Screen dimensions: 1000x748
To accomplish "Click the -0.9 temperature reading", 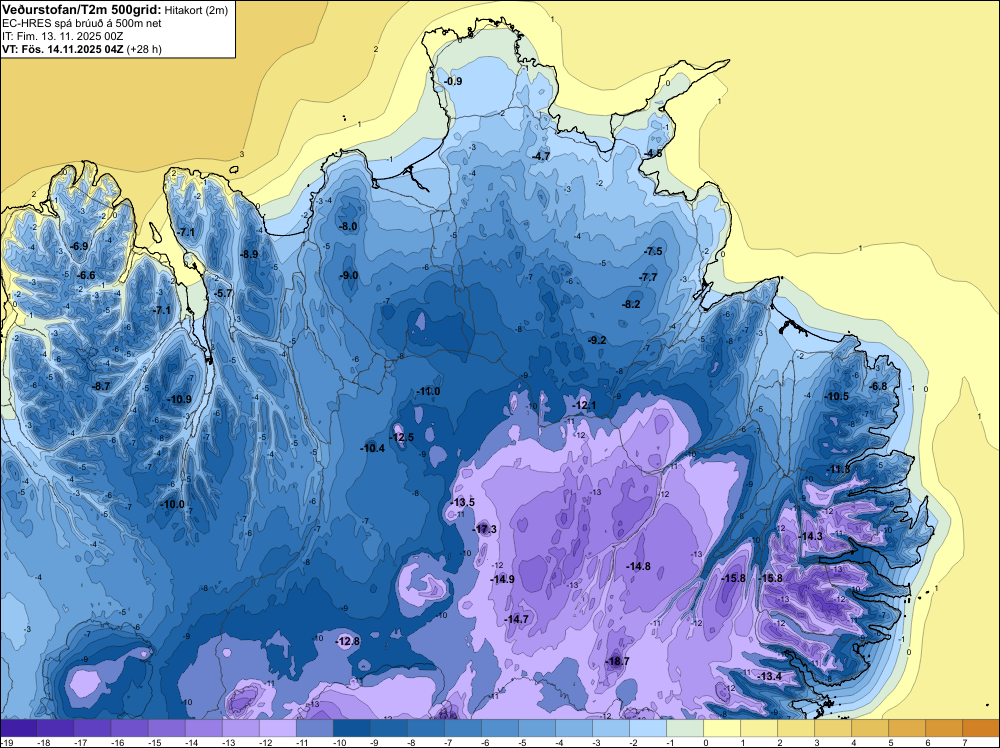I will click(x=453, y=81).
